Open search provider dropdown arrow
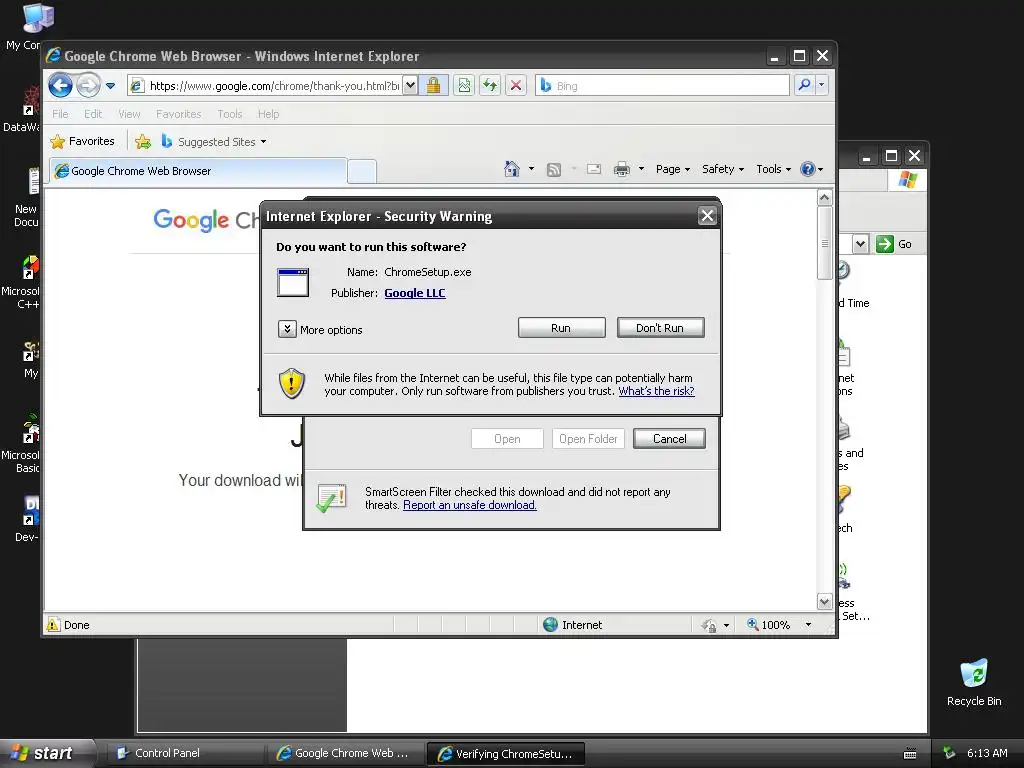Image resolution: width=1024 pixels, height=768 pixels. click(822, 85)
